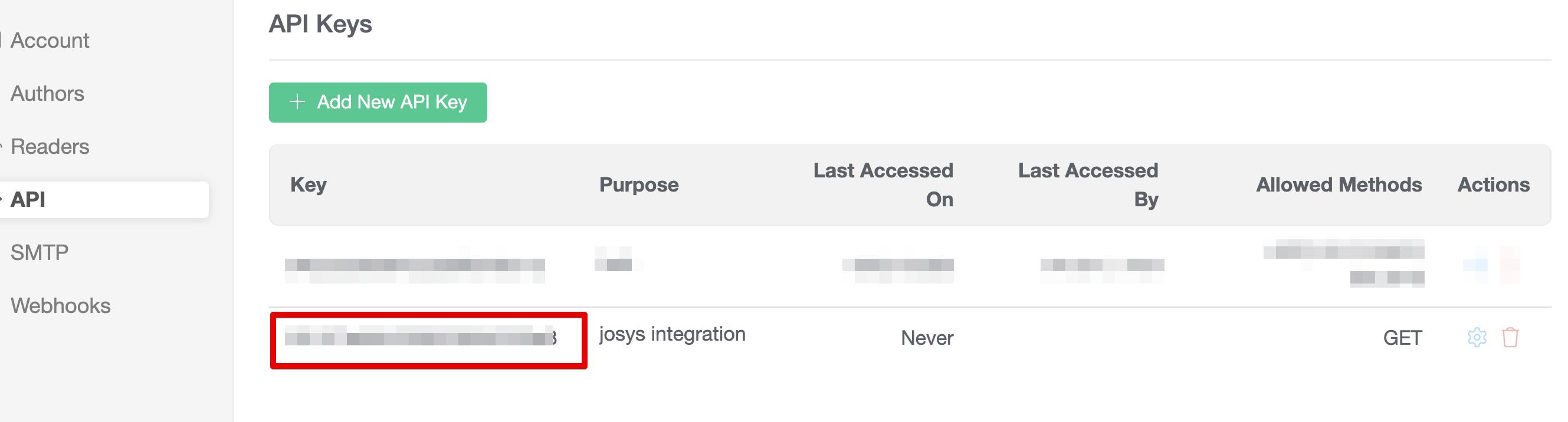Go to the Authors section
1568x422 pixels.
(x=47, y=94)
